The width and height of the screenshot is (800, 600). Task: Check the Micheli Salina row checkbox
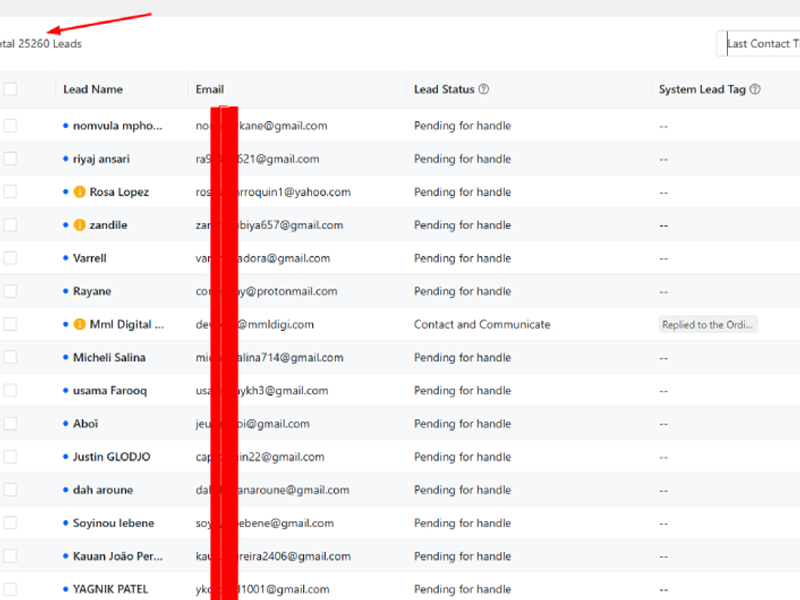coord(10,357)
